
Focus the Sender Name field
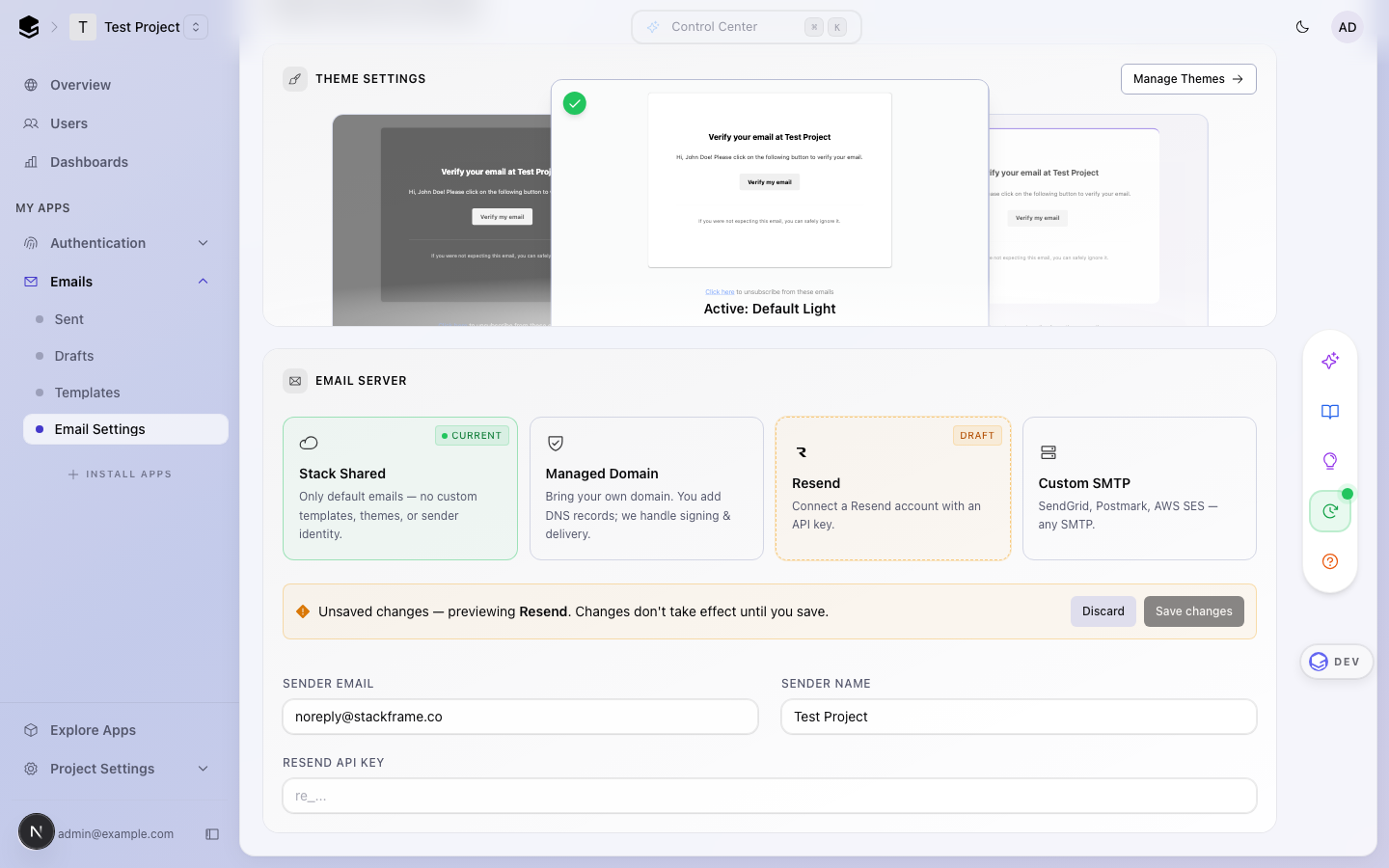click(1019, 717)
